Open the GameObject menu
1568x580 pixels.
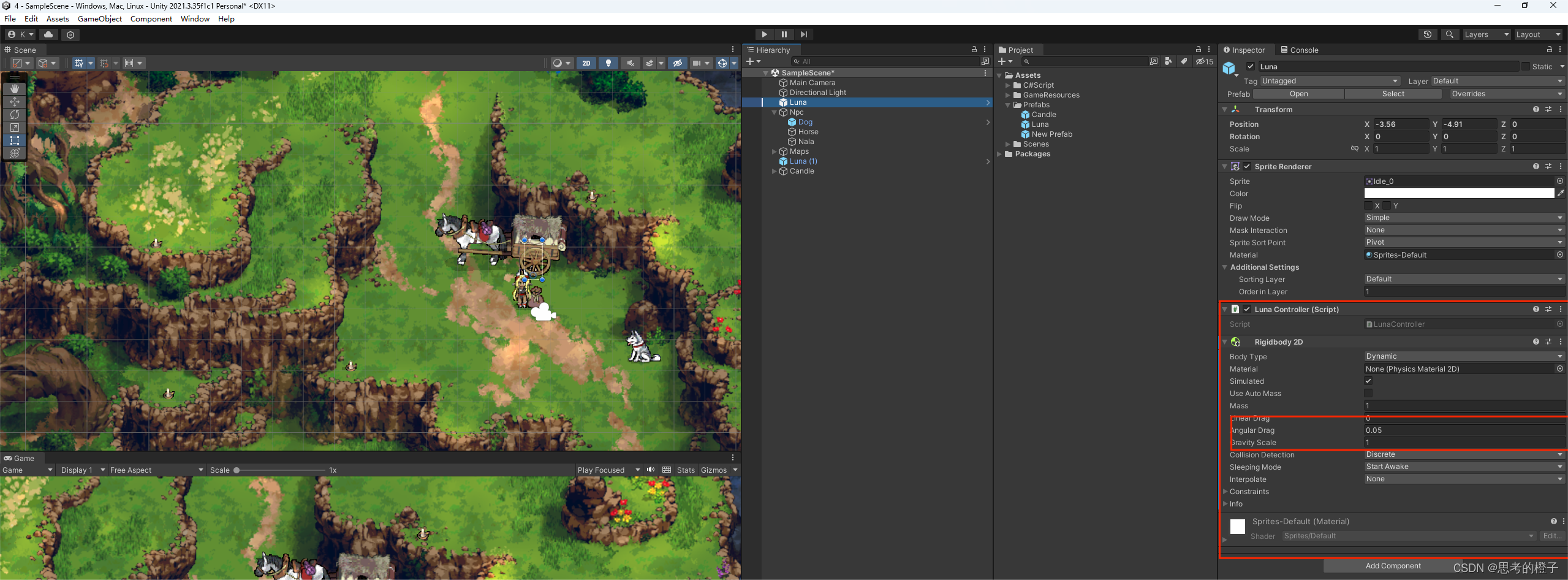[x=100, y=18]
